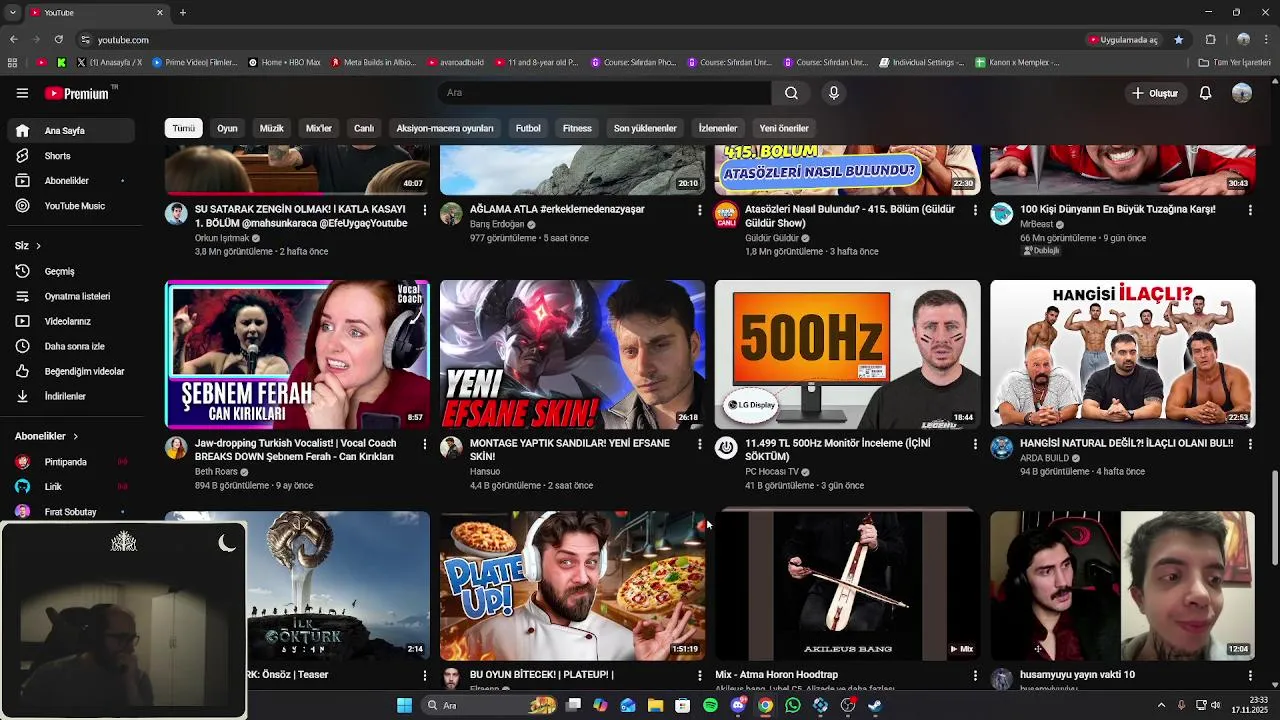1280x720 pixels.
Task: Open options for Atasözleri Nasıl Bulundu video
Action: (x=975, y=210)
